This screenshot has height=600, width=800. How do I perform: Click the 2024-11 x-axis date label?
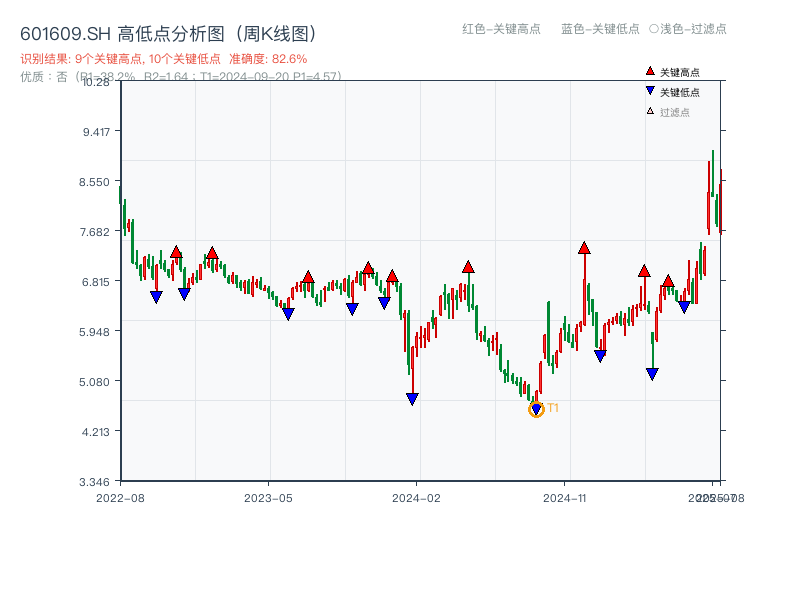(564, 498)
